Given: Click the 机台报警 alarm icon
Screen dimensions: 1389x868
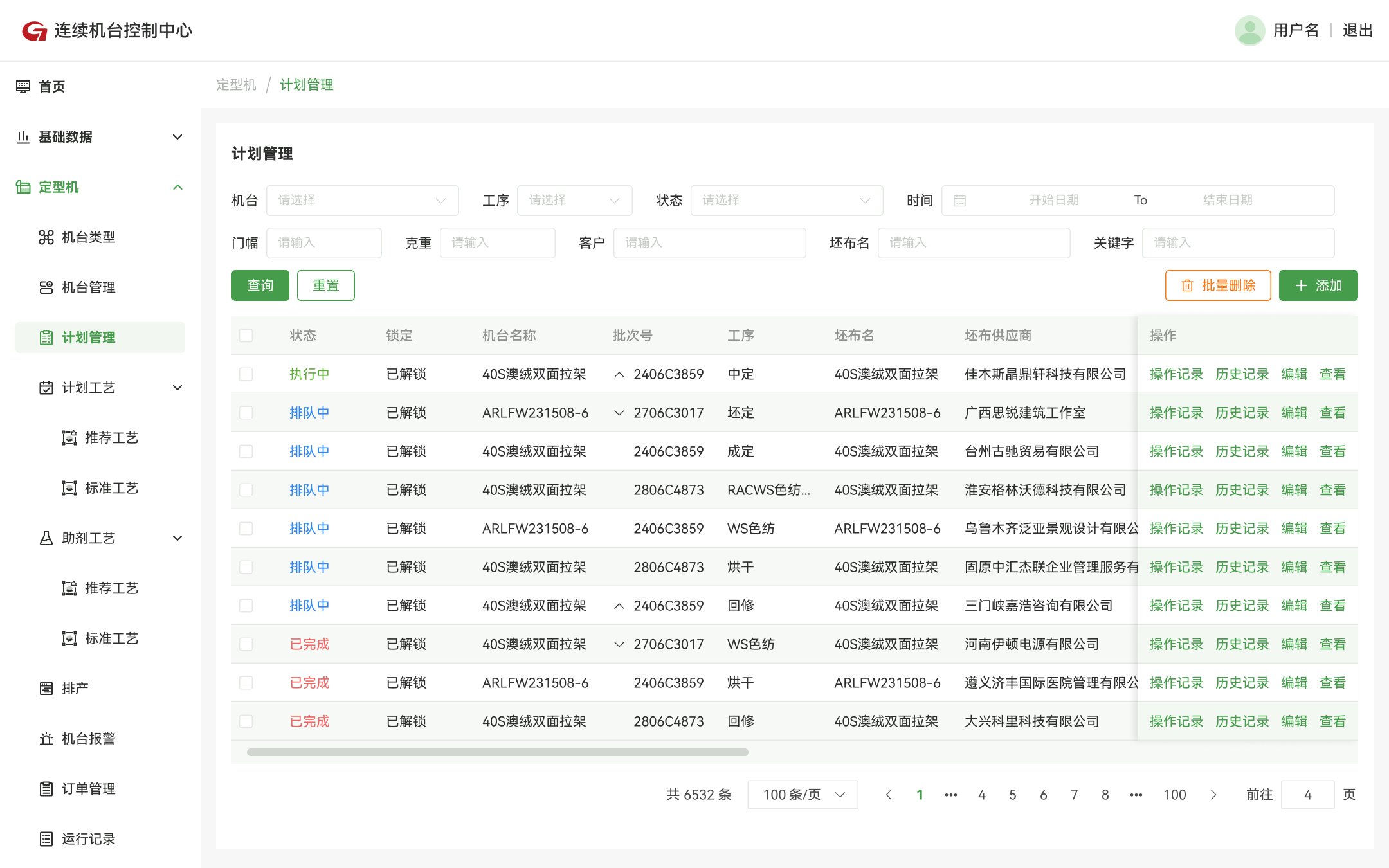Looking at the screenshot, I should [46, 738].
